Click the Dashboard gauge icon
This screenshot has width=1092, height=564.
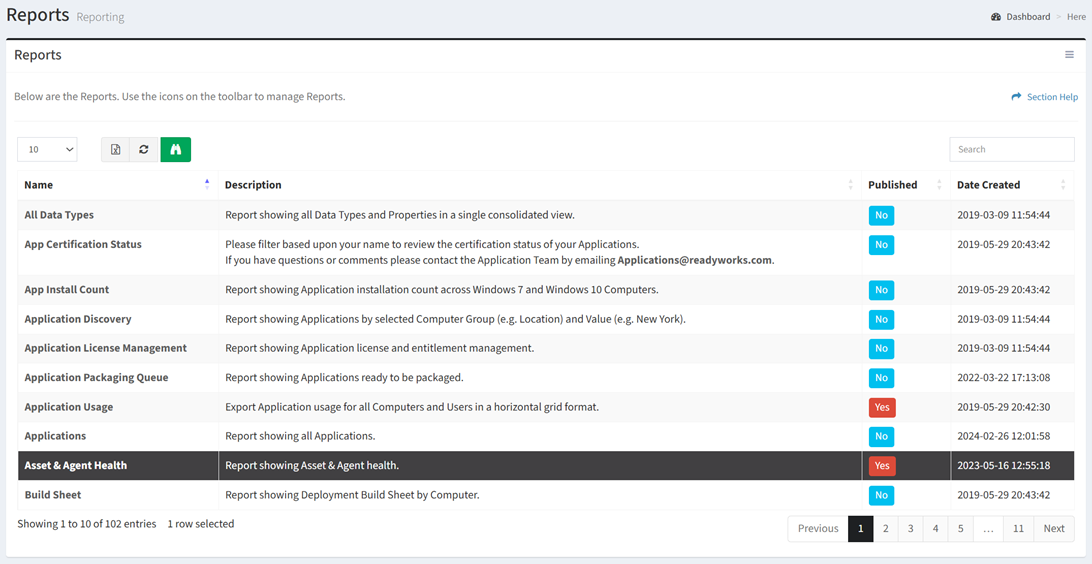coord(996,17)
